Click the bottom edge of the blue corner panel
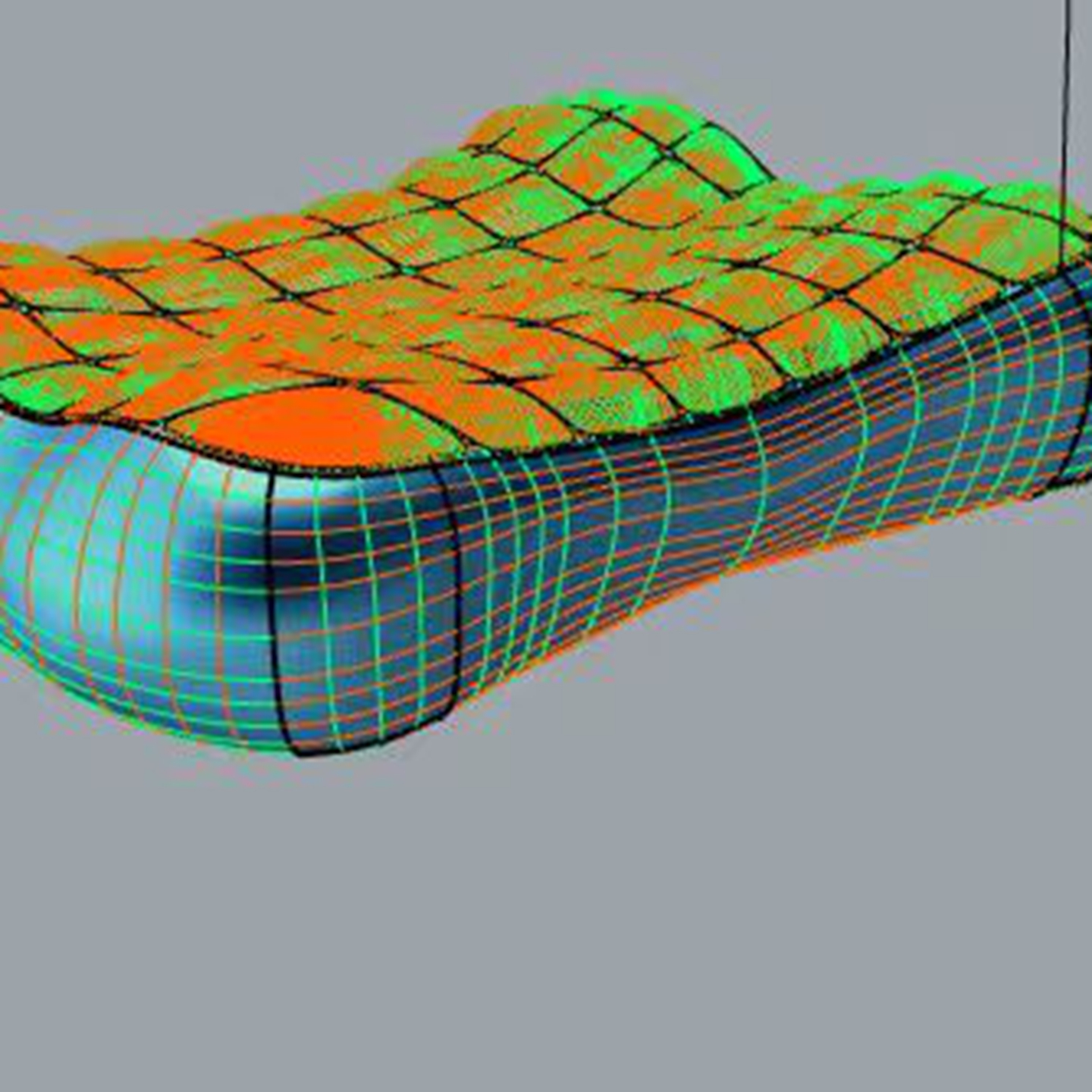The height and width of the screenshot is (1092, 1092). tap(364, 745)
